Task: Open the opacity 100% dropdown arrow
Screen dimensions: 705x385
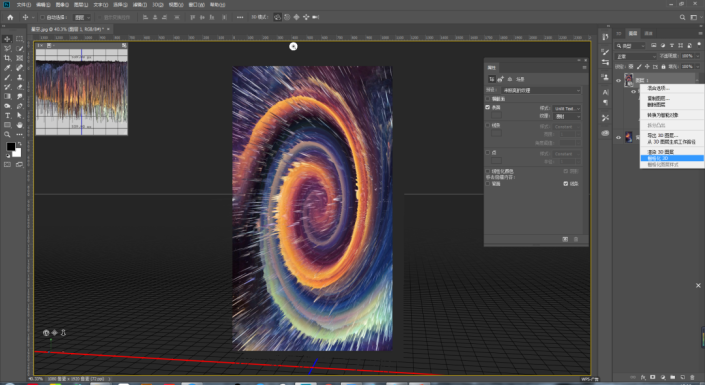Action: 697,56
